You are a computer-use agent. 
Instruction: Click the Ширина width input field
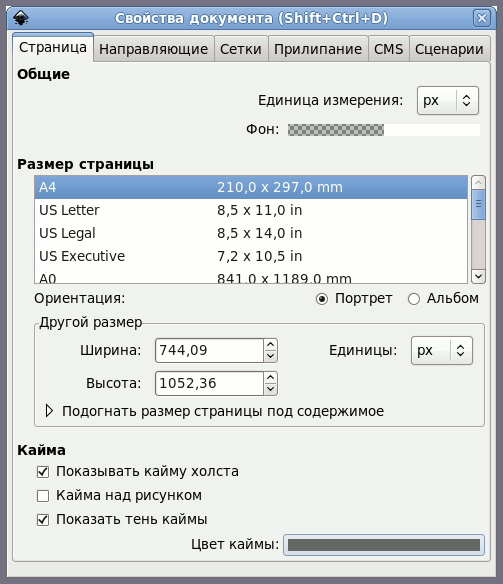coord(209,350)
